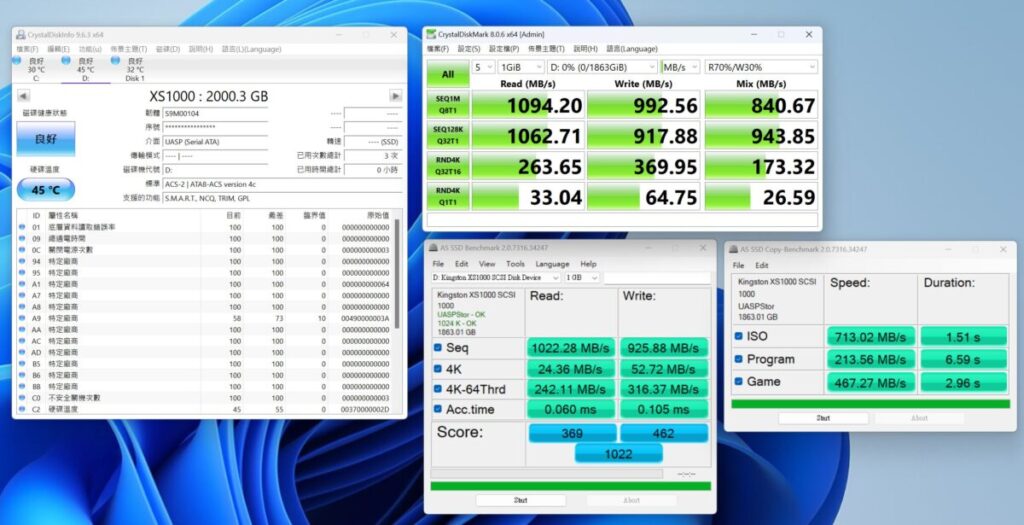Image resolution: width=1024 pixels, height=525 pixels.
Task: Click the AS SSD Benchmark title bar icon
Action: pos(434,248)
